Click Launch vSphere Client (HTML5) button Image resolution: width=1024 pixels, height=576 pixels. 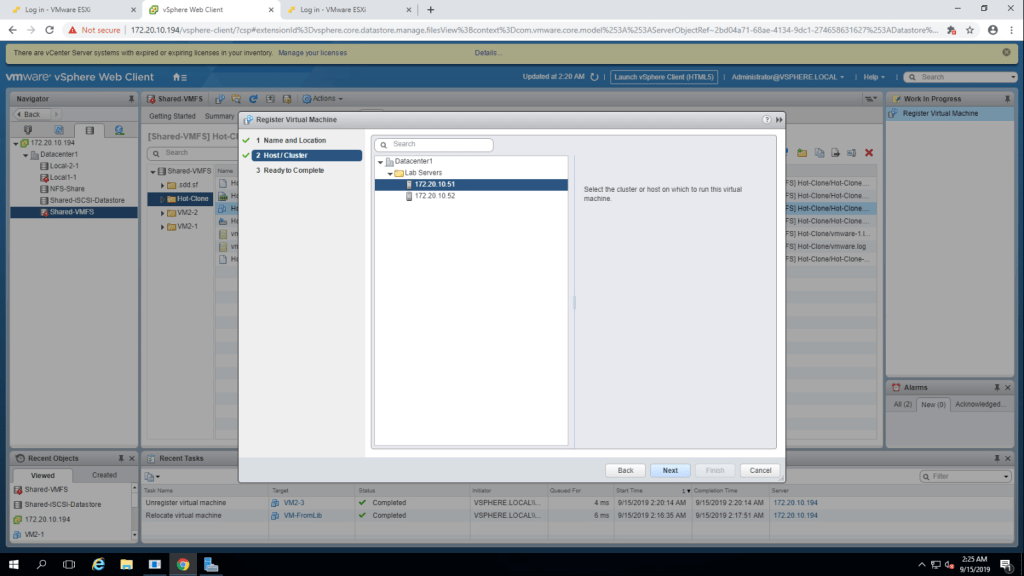click(x=664, y=77)
